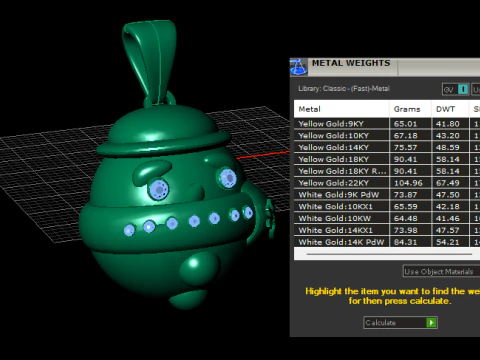Click the green Calculate arrow icon
The width and height of the screenshot is (480, 360).
[x=431, y=322]
